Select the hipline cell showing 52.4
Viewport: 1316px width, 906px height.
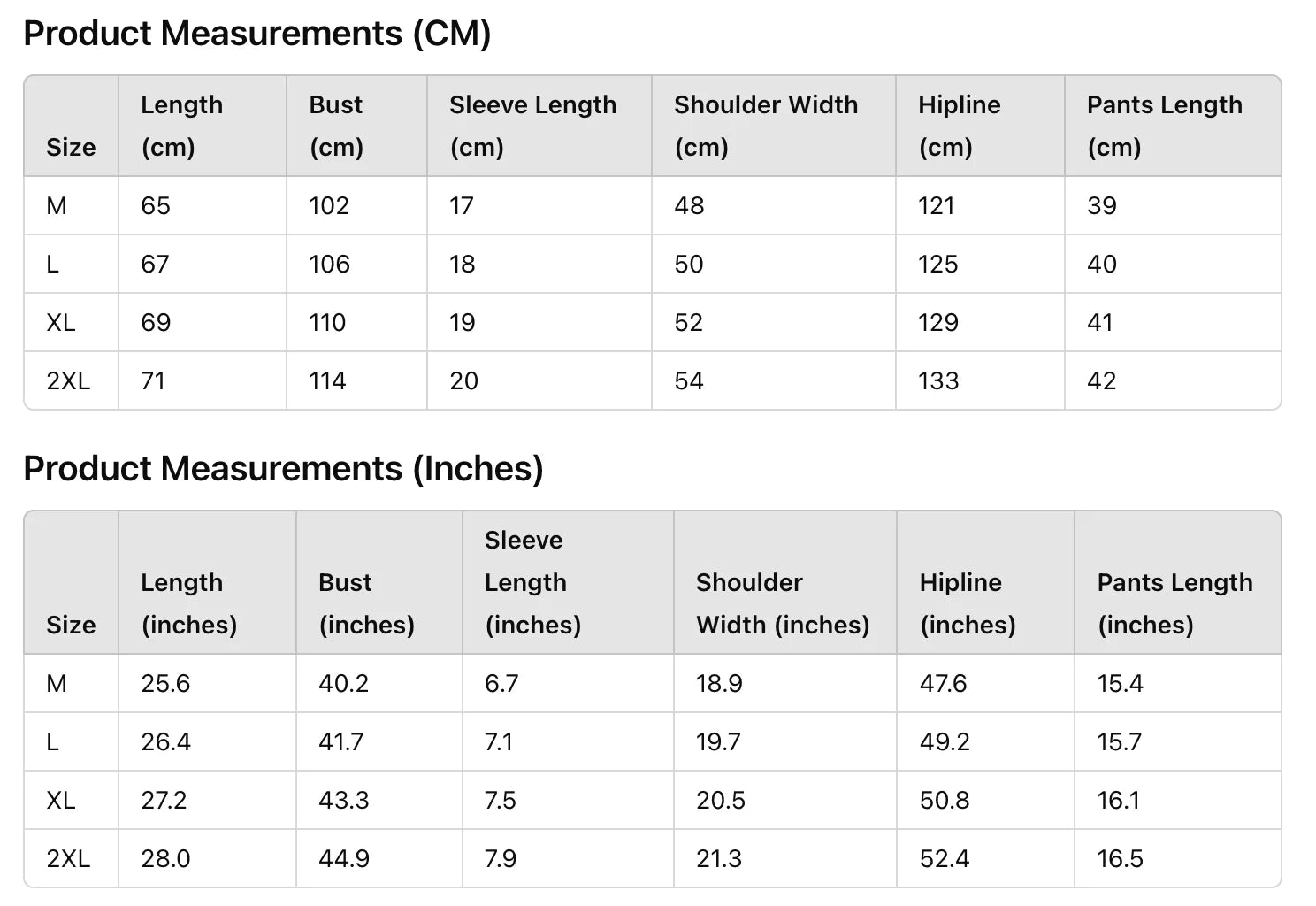[945, 859]
